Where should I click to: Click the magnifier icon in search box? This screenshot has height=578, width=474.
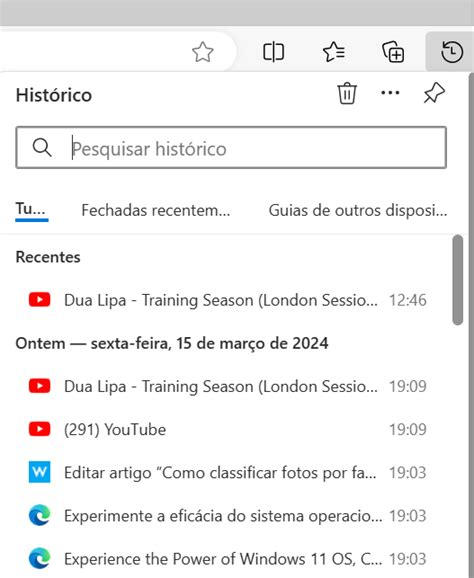42,148
